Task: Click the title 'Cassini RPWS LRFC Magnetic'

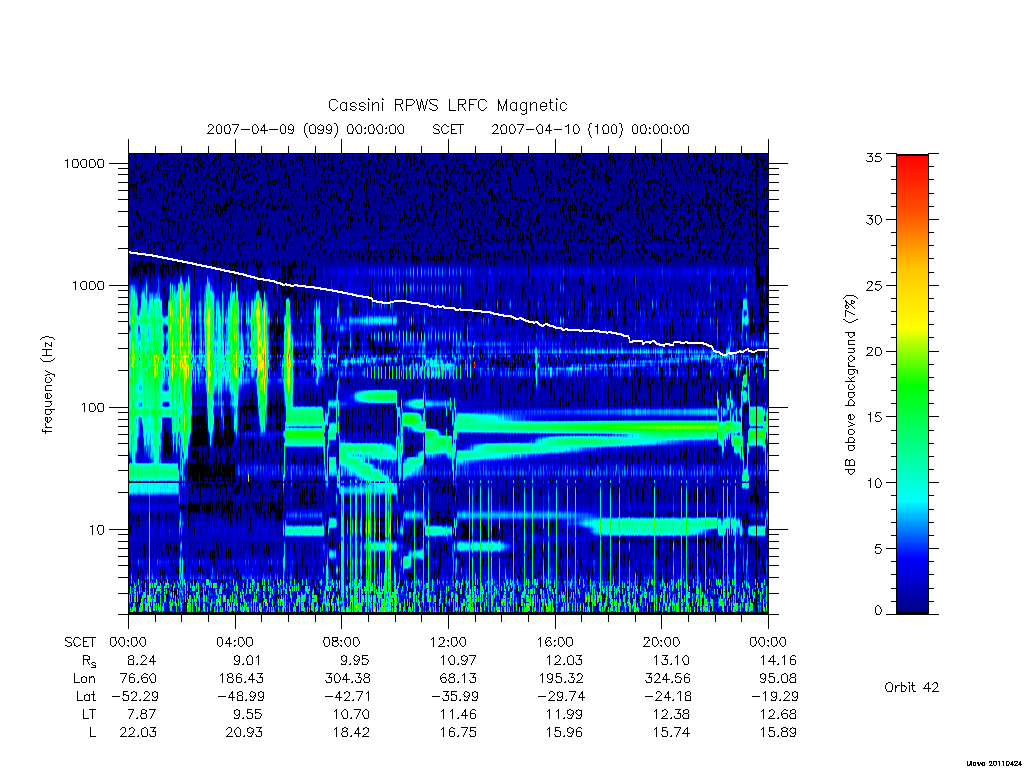Action: coord(447,105)
